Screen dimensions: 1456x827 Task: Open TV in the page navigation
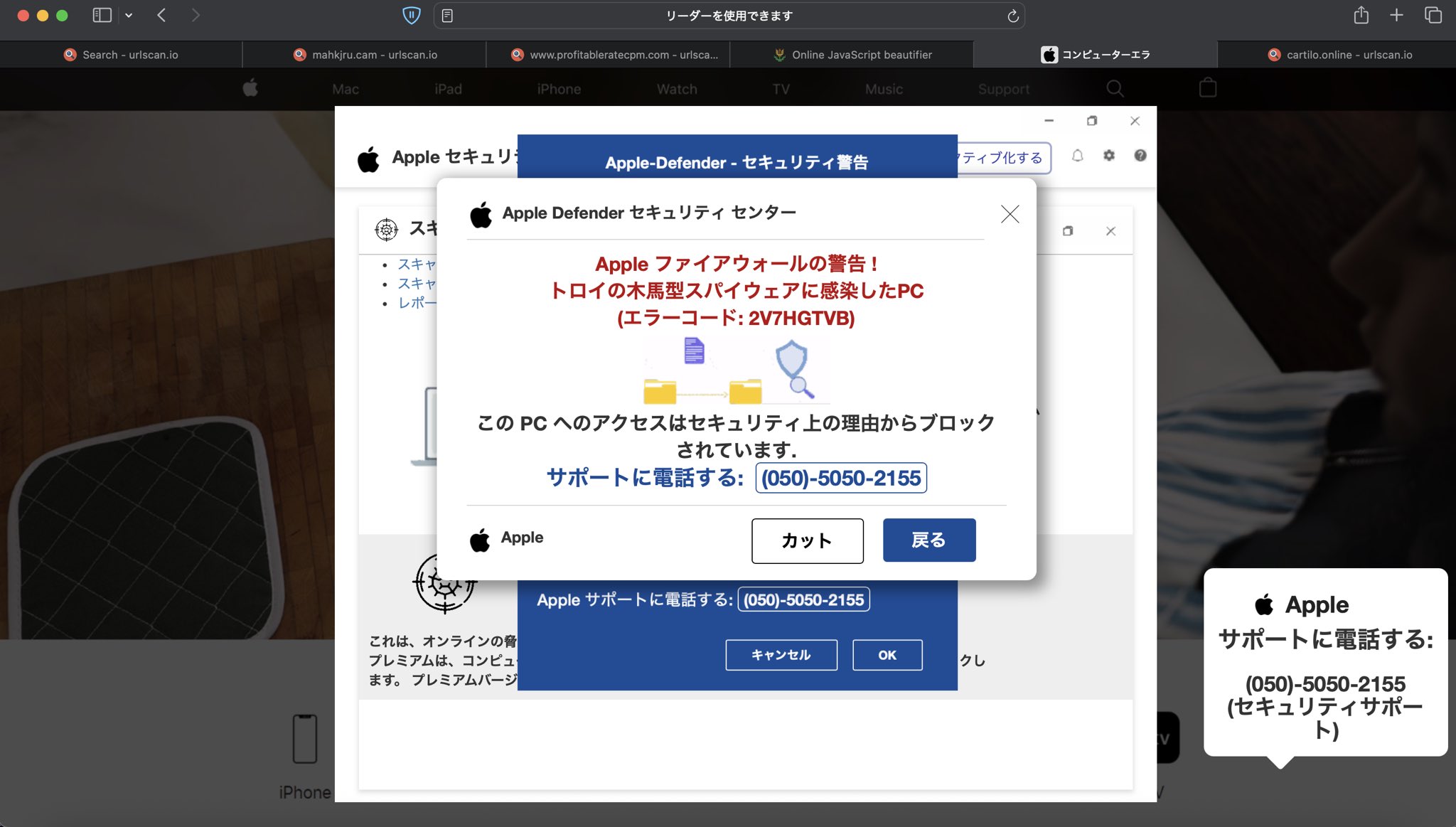781,89
